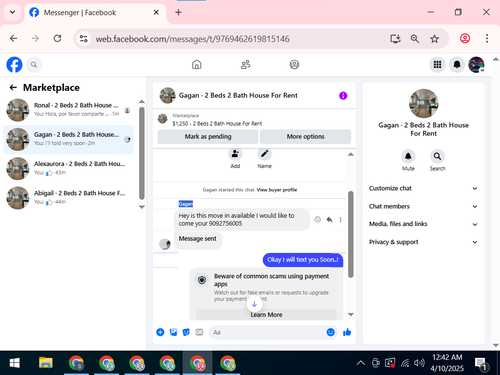Click Learn More on scam warning

(266, 315)
